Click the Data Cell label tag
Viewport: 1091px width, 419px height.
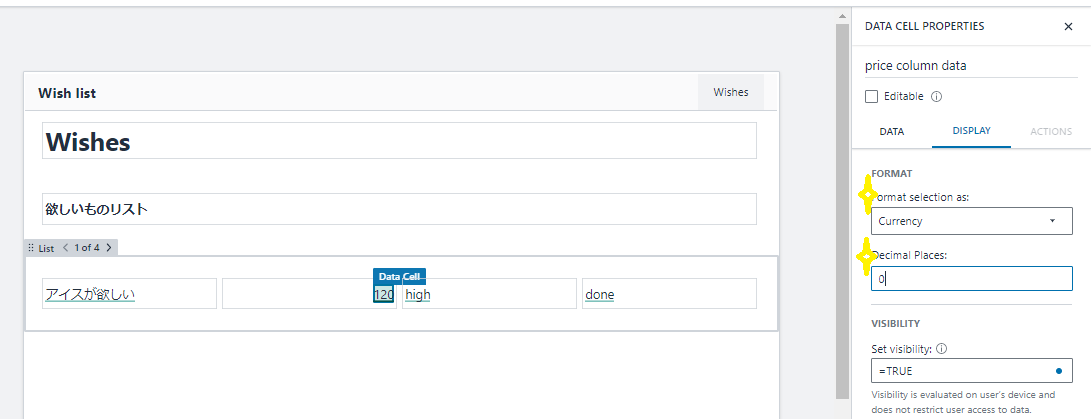point(399,276)
